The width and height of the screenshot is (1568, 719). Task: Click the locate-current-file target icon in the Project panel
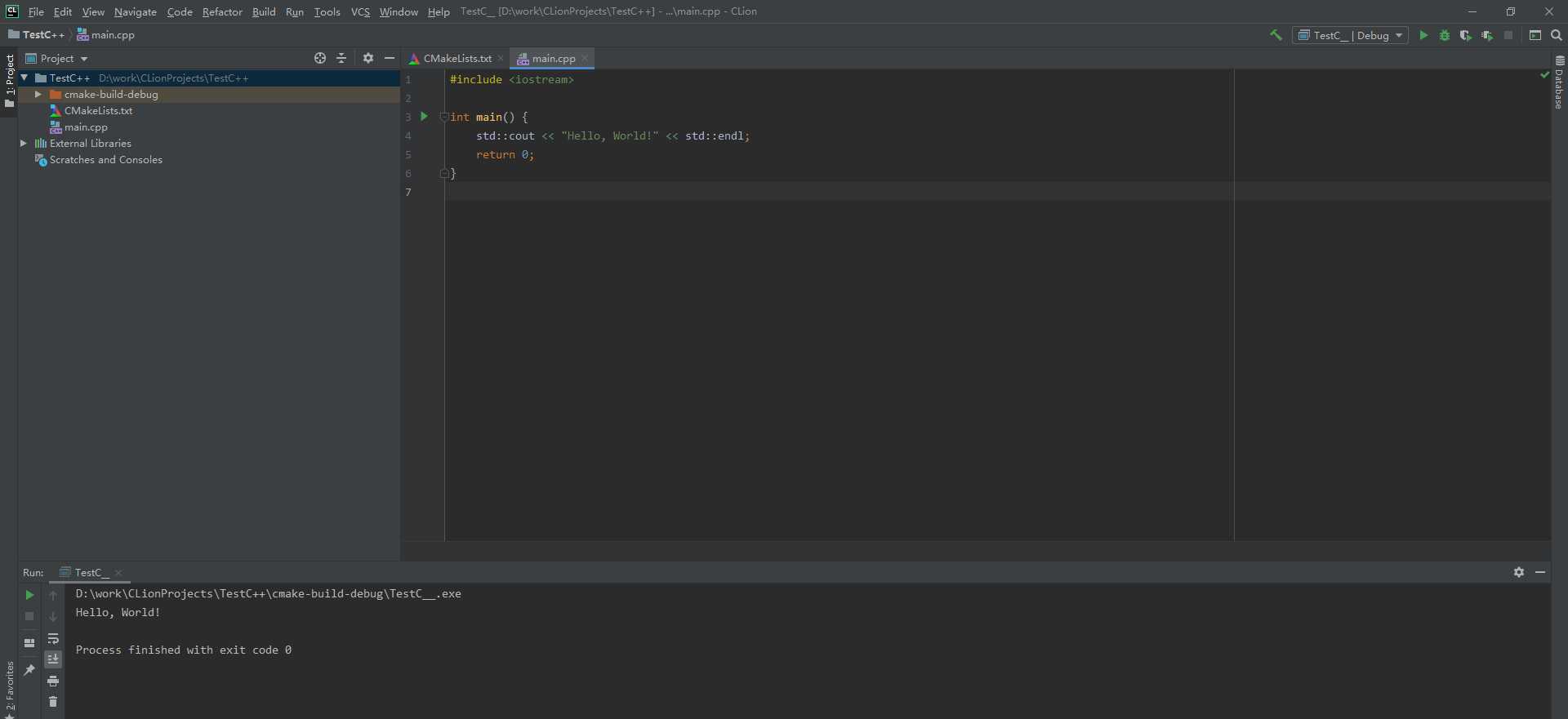point(320,58)
